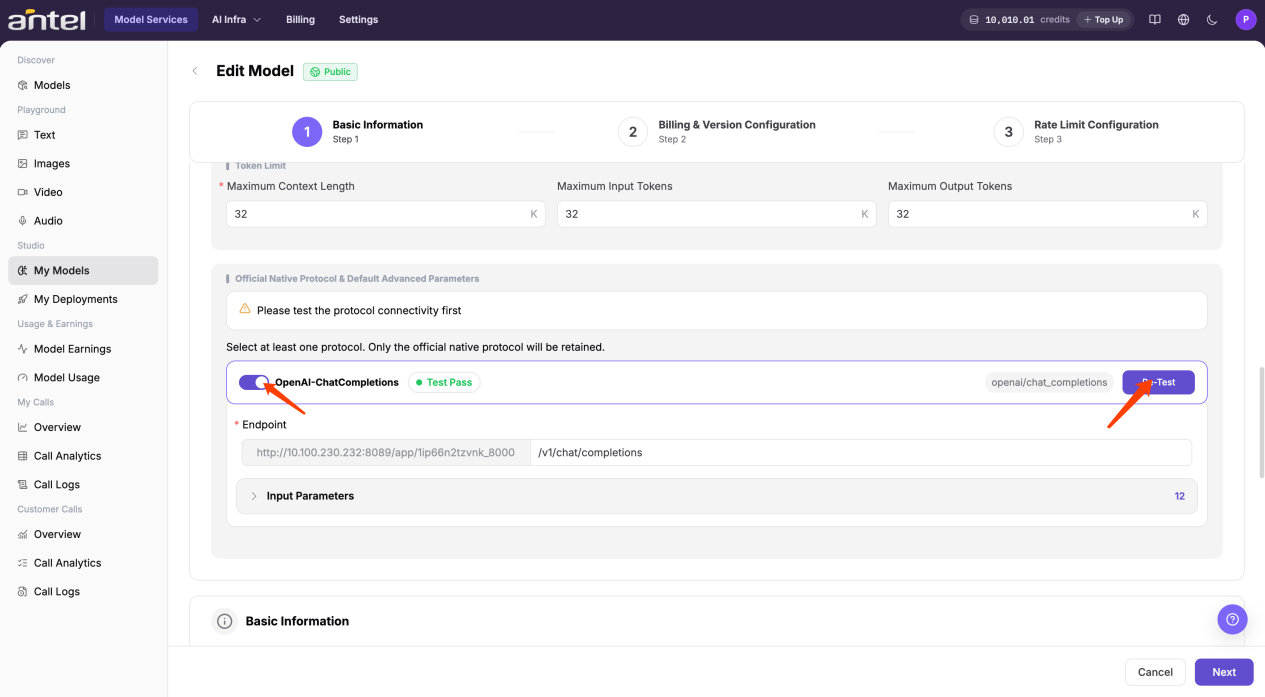
Task: Click the Model Earnings chart icon
Action: pos(23,349)
